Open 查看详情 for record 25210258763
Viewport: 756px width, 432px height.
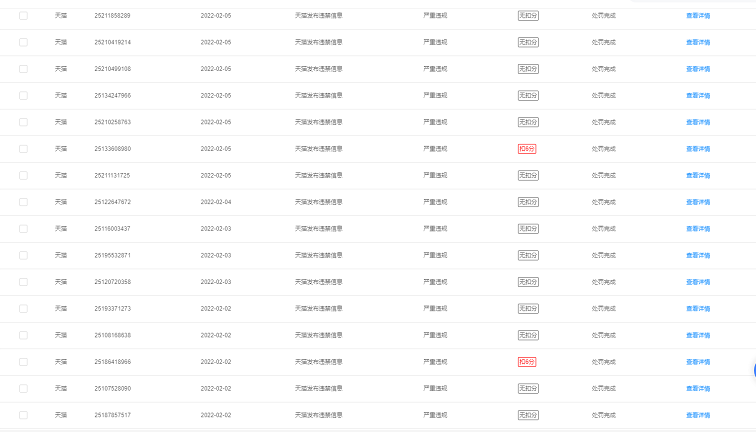pos(698,122)
